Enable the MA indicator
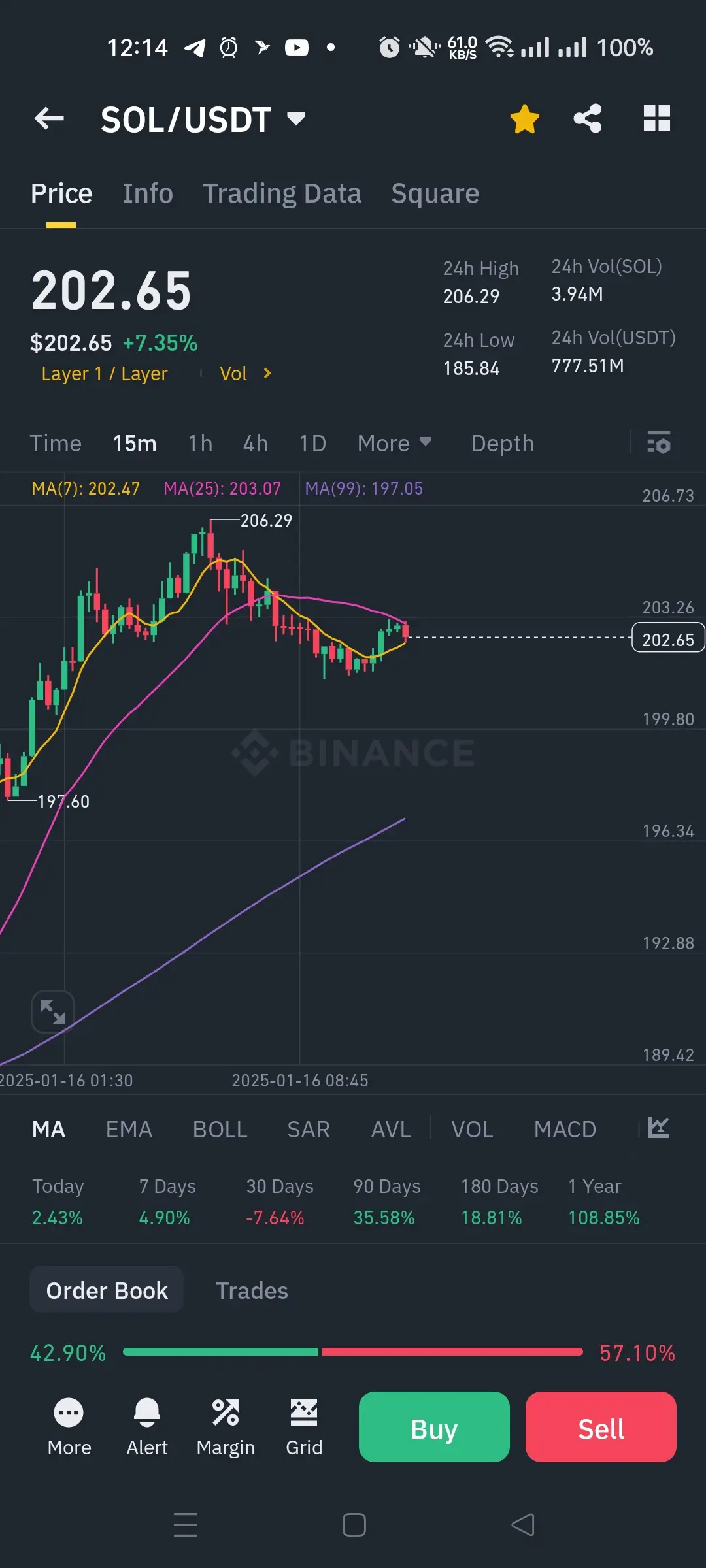The width and height of the screenshot is (706, 1568). coord(49,1130)
